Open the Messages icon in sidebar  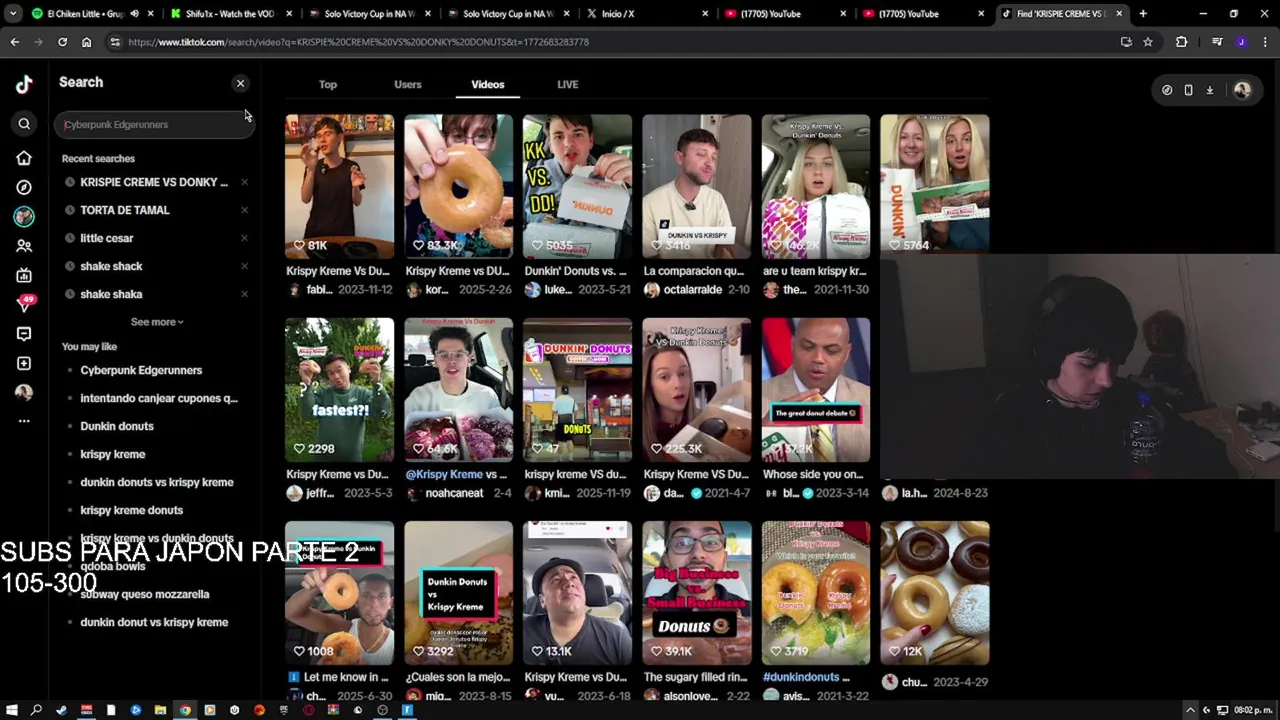24,334
